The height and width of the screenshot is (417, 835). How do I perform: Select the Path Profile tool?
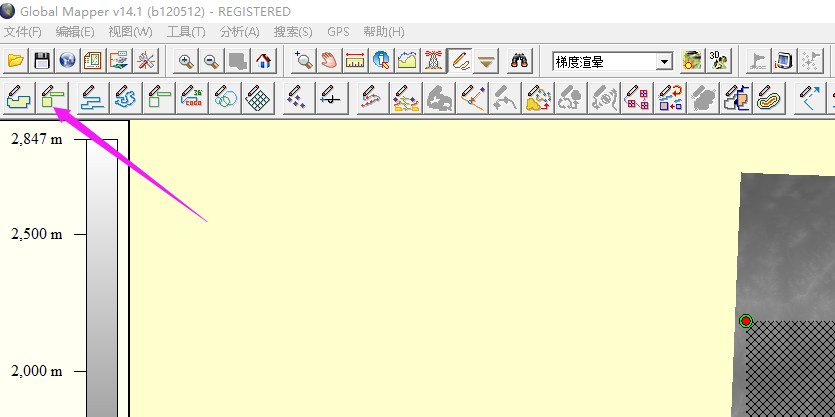[407, 61]
